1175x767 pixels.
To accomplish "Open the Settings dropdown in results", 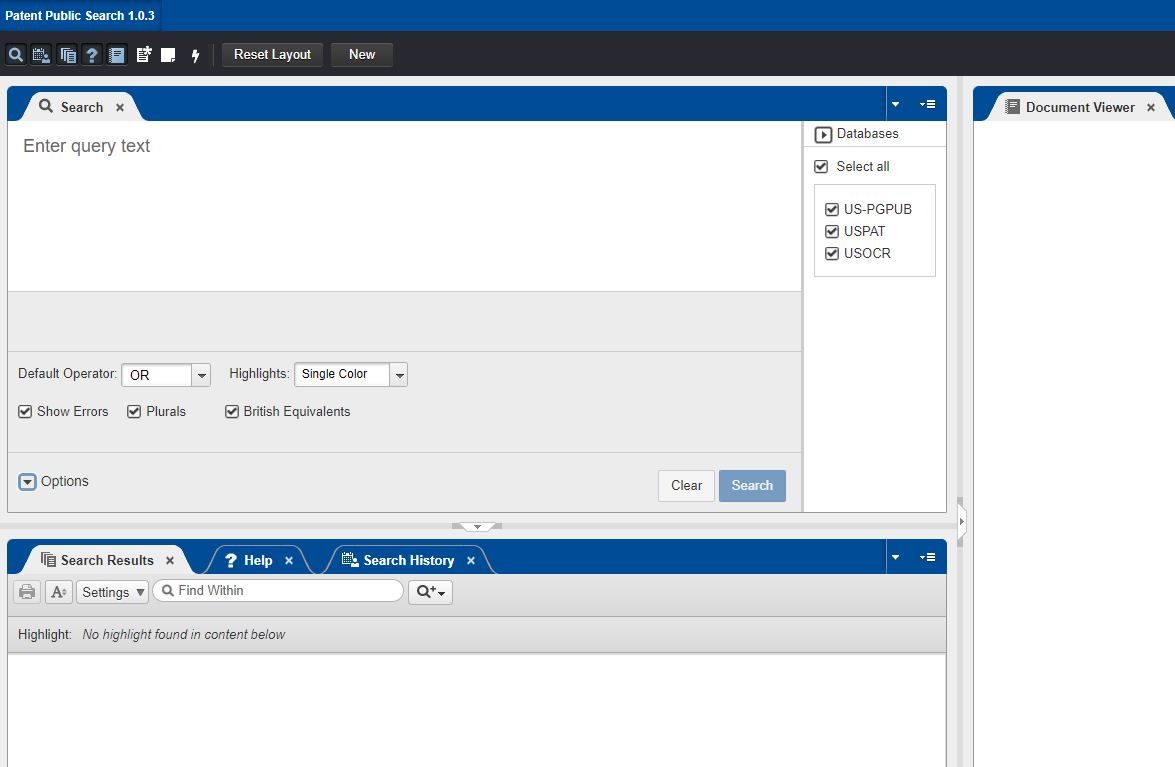I will point(112,592).
